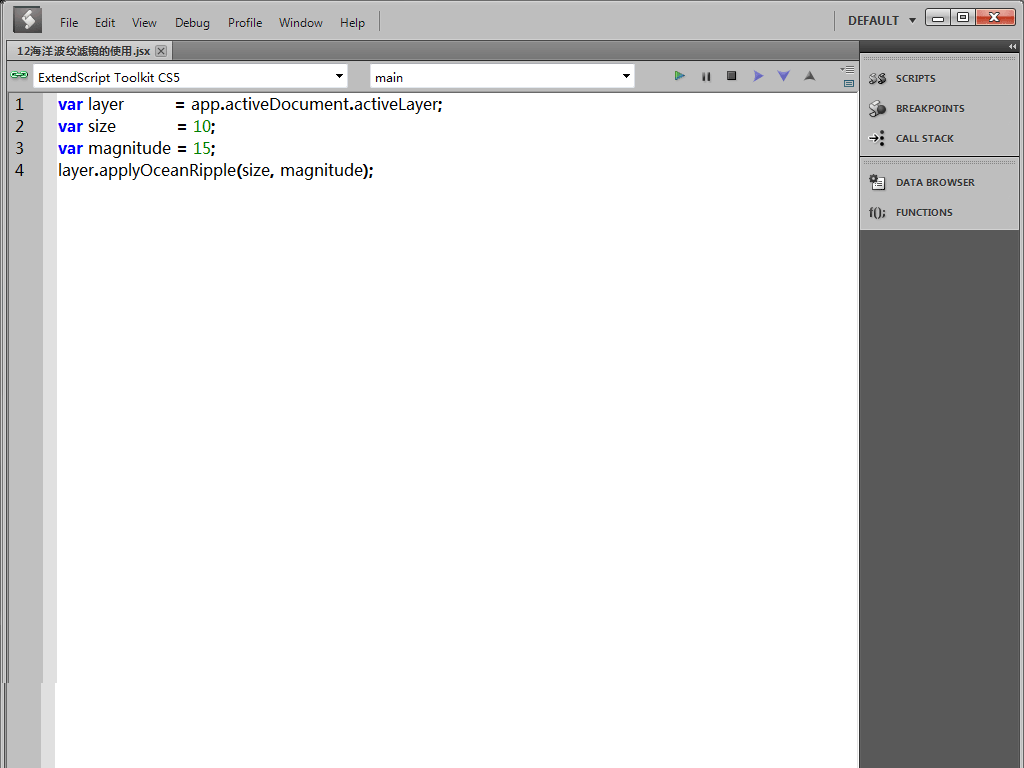
Task: Click the value 15 in magnitude line
Action: click(202, 148)
